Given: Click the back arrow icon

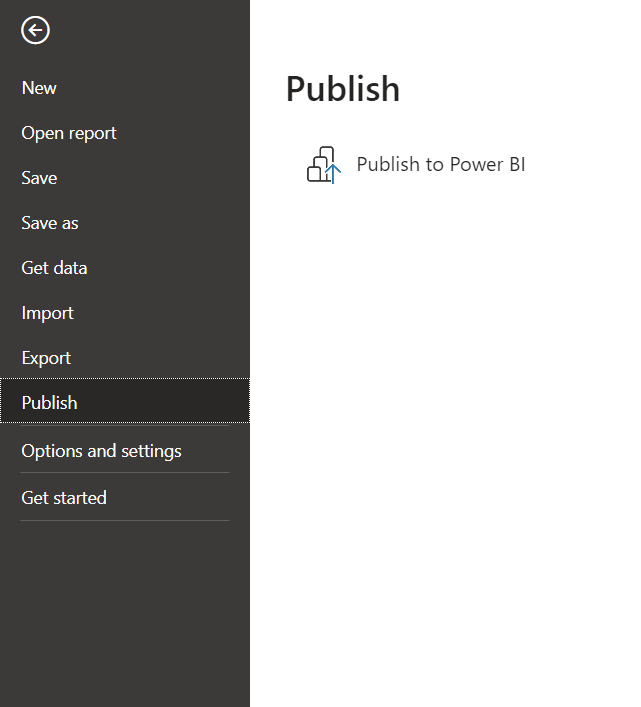Looking at the screenshot, I should point(35,30).
